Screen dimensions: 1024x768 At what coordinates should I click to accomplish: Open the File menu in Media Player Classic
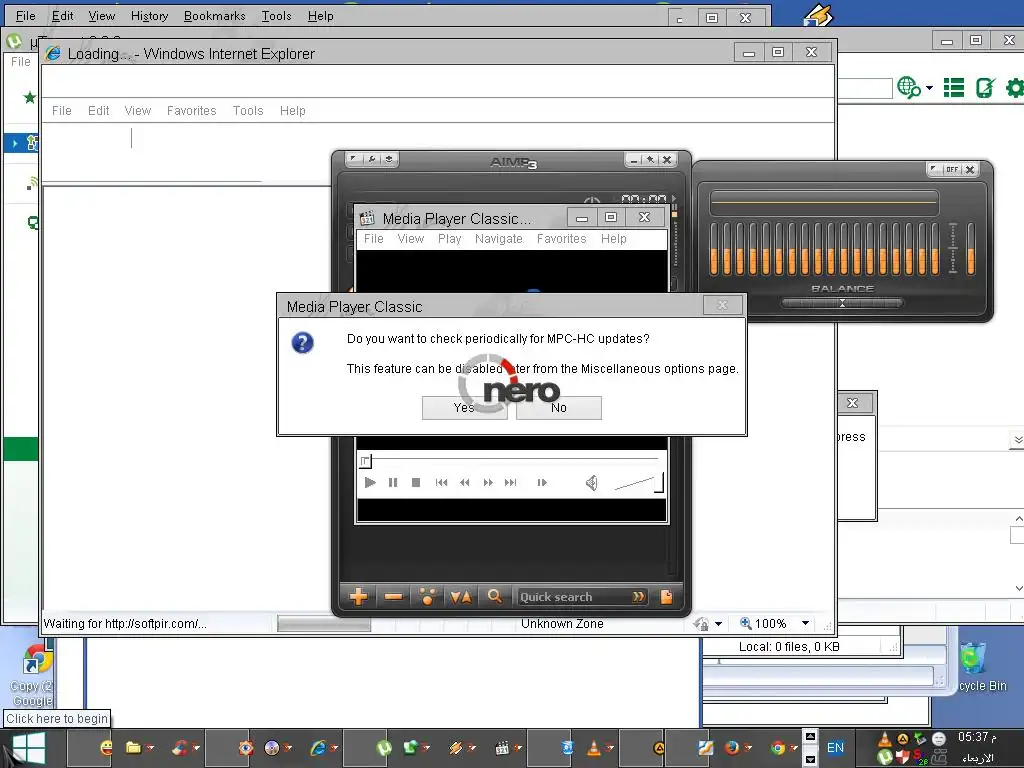[374, 239]
